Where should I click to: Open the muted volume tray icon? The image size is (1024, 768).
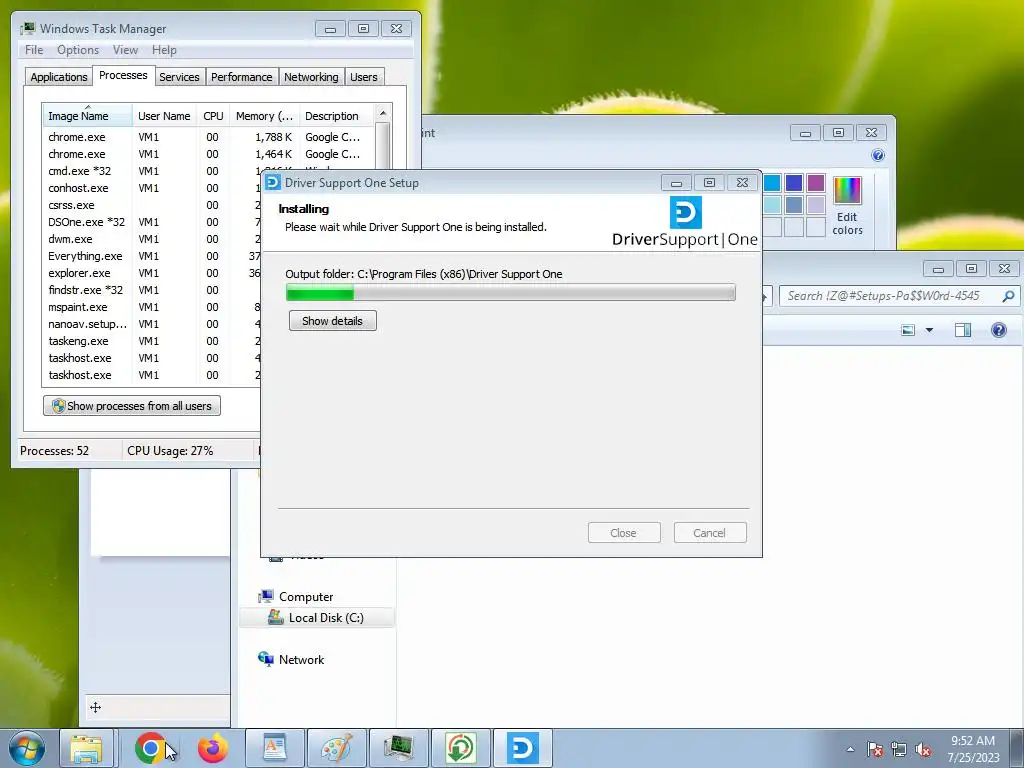923,749
